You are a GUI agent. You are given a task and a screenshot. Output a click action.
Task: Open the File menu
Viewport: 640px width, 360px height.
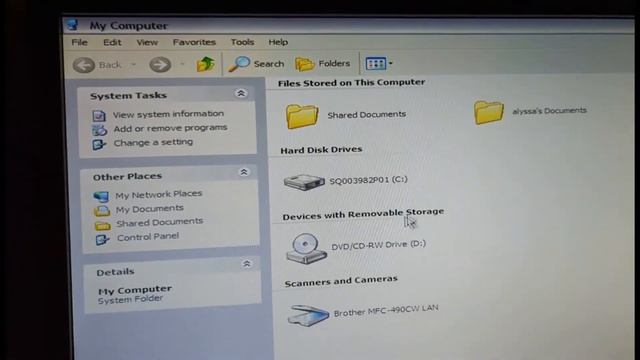point(79,42)
